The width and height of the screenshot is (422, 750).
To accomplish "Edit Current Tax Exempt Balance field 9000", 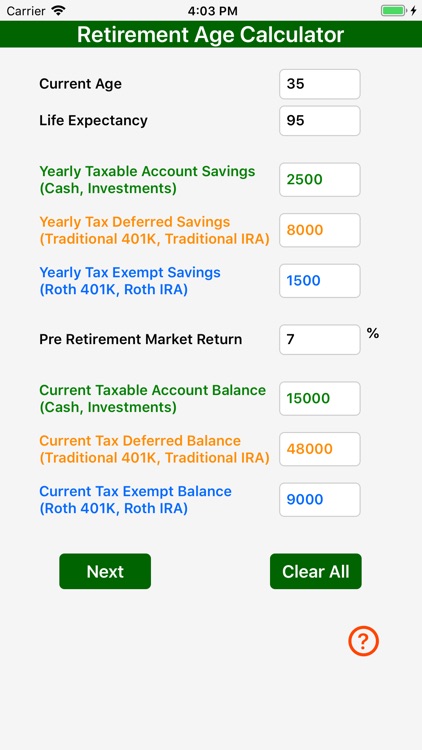I will [320, 500].
